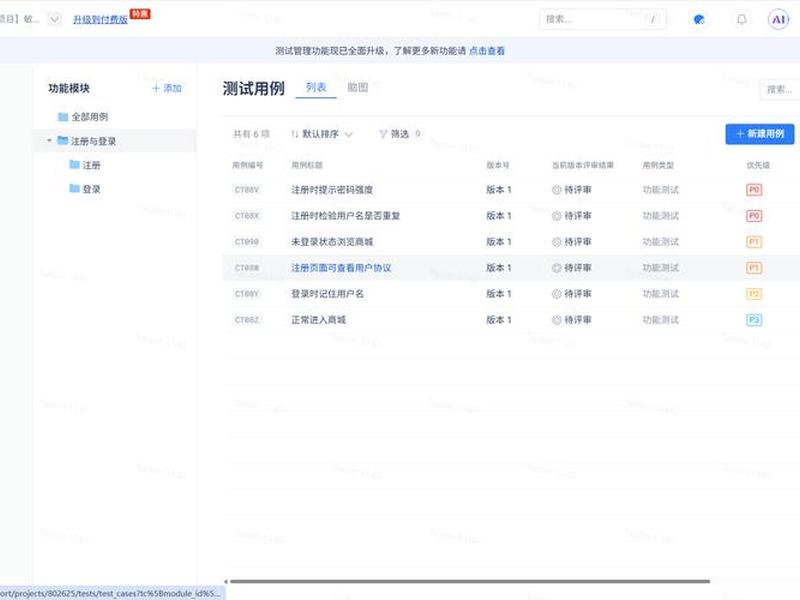Click P3 priority badge for 正常进入商城
The image size is (800, 600).
coord(754,320)
